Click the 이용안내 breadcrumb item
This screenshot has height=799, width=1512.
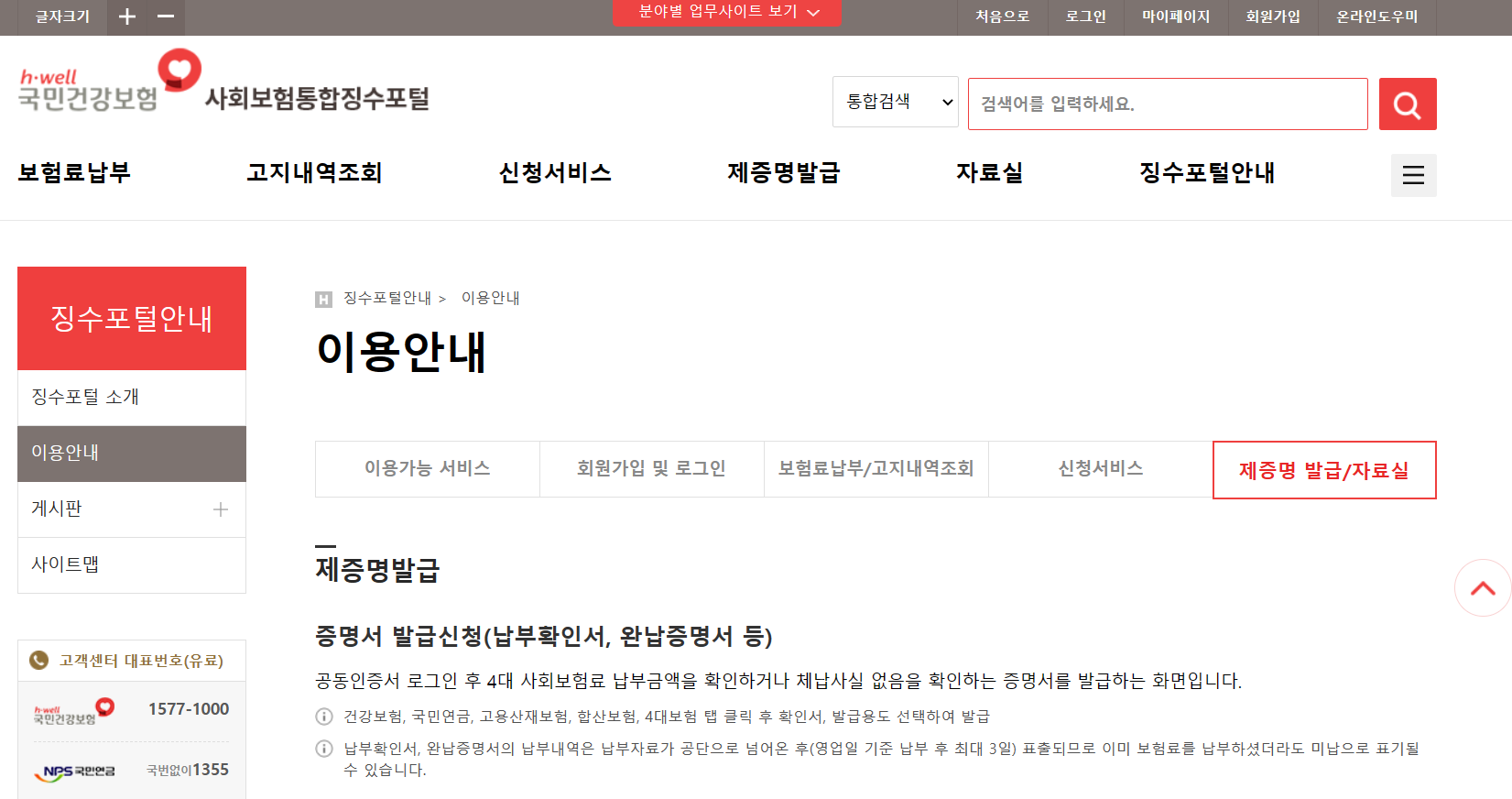point(491,299)
